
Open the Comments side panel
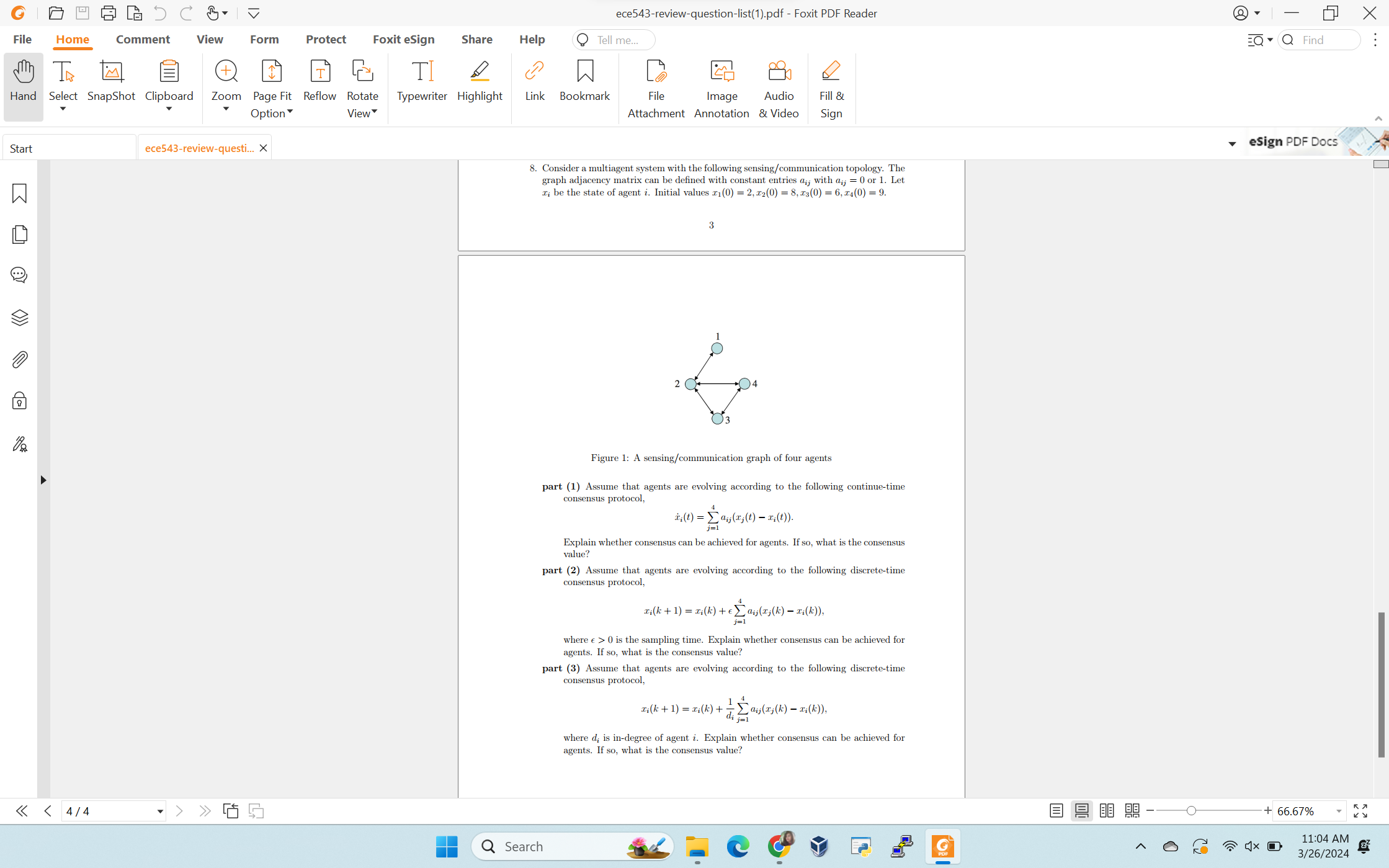pos(19,275)
